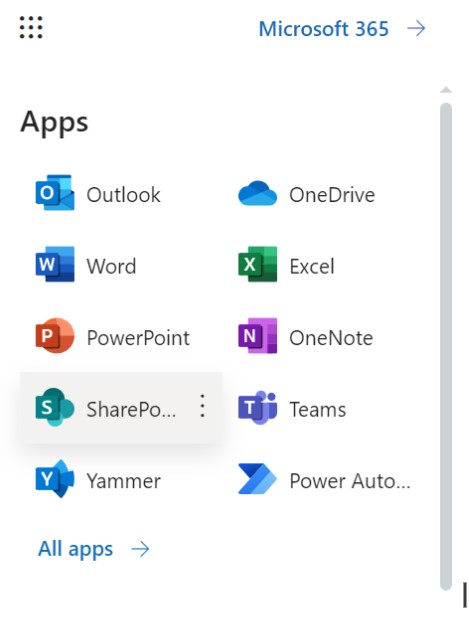Image resolution: width=469 pixels, height=619 pixels.
Task: Launch PowerPoint from its icon
Action: (x=54, y=336)
